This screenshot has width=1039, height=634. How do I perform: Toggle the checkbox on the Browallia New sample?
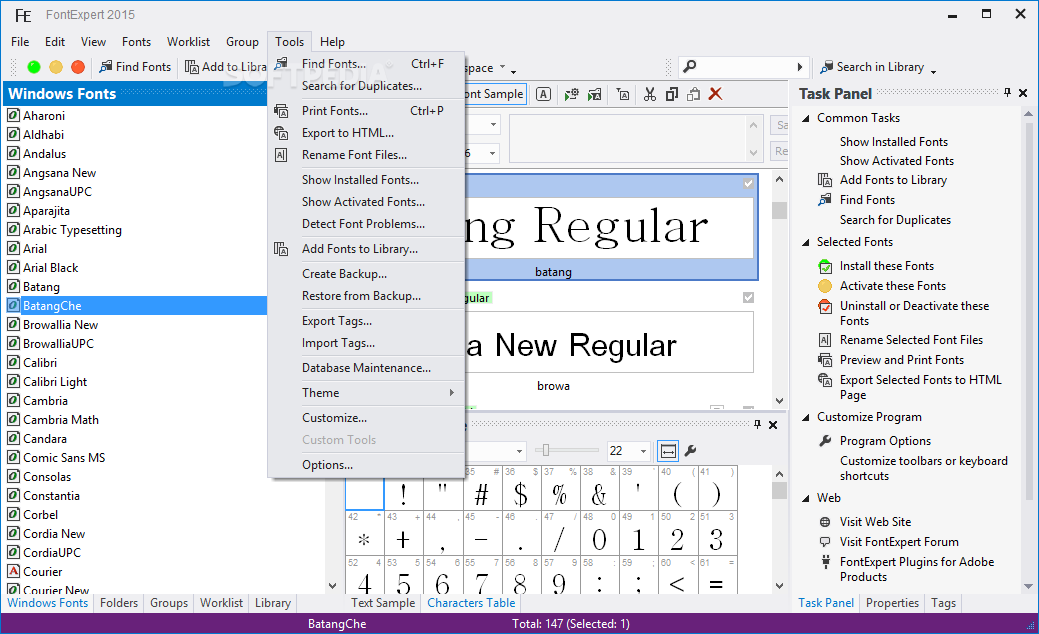[748, 297]
